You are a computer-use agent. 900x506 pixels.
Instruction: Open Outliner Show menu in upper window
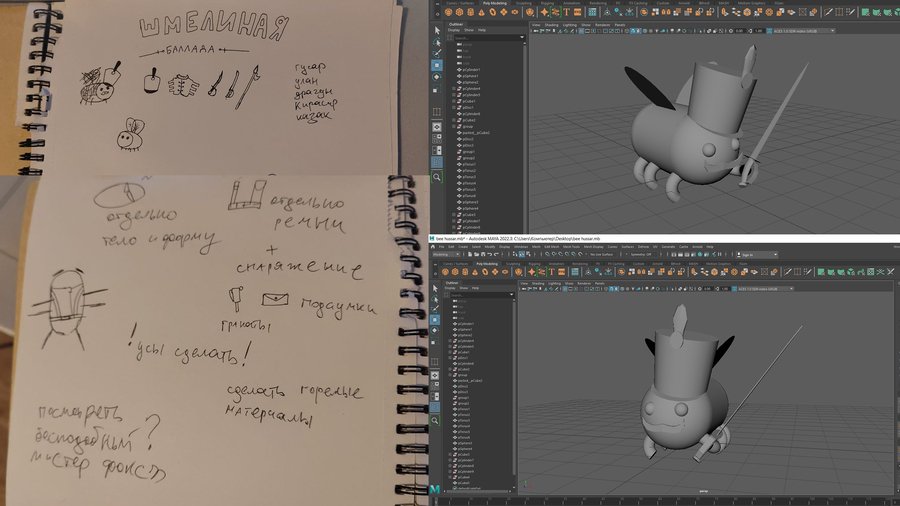pos(469,30)
